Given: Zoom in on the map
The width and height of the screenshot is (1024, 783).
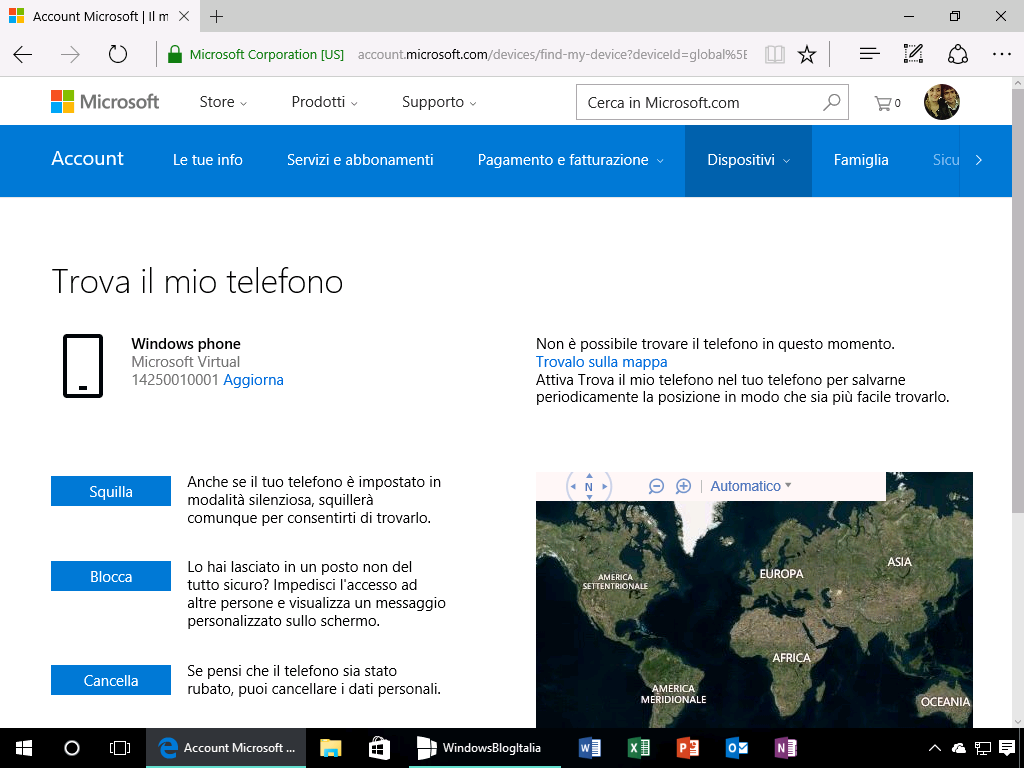Looking at the screenshot, I should [x=683, y=486].
